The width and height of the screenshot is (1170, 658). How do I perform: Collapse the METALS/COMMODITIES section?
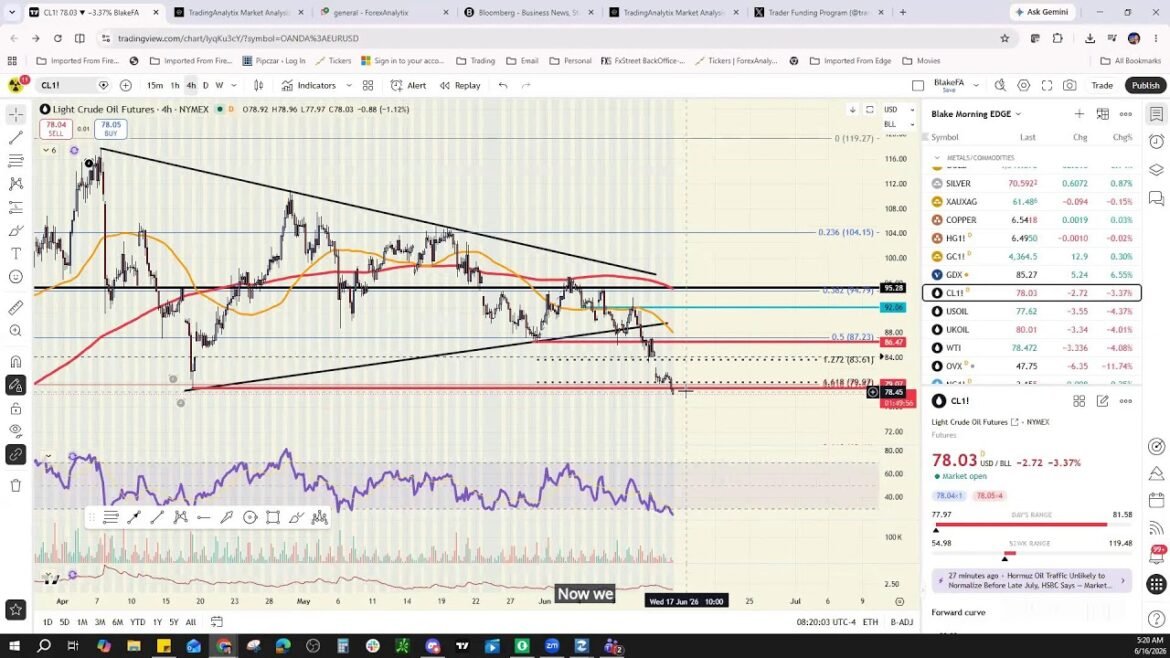[x=938, y=157]
